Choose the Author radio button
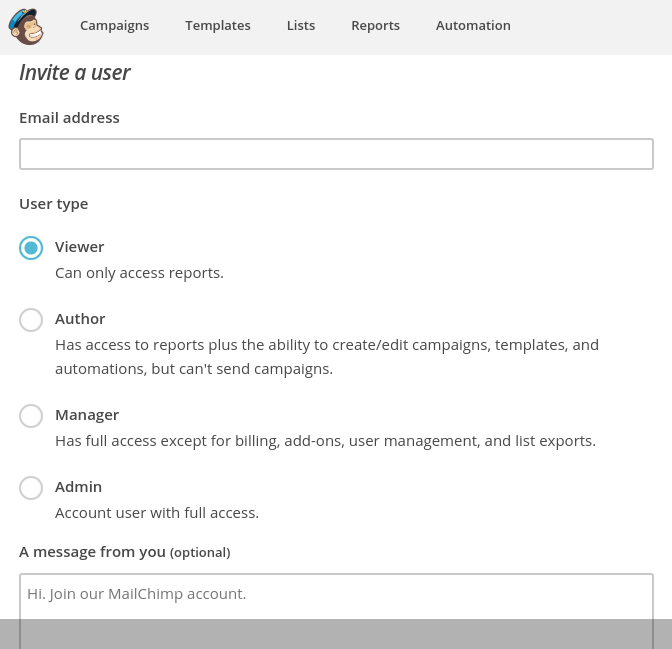This screenshot has width=672, height=649. pyautogui.click(x=31, y=320)
